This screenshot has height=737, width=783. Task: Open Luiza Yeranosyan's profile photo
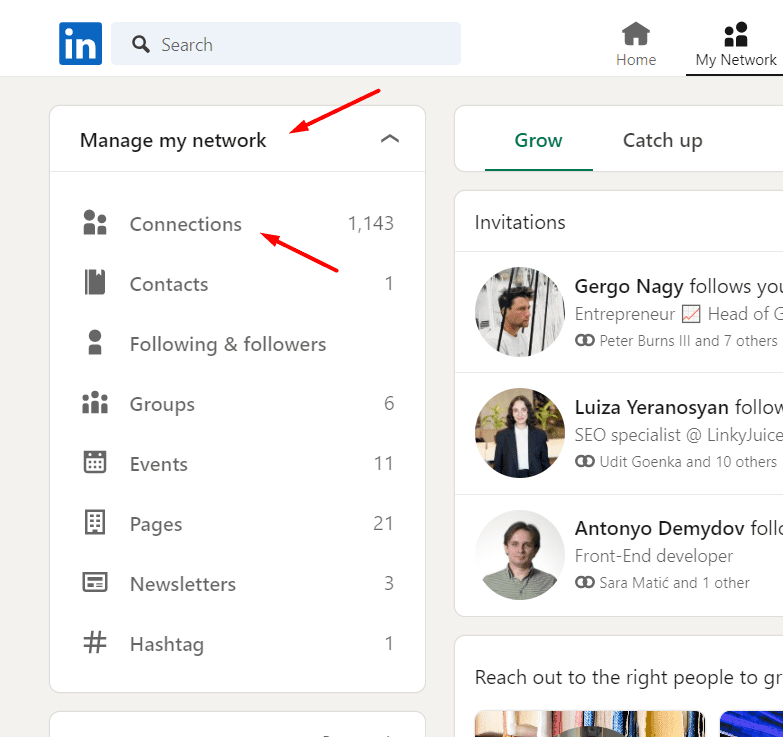pos(520,433)
